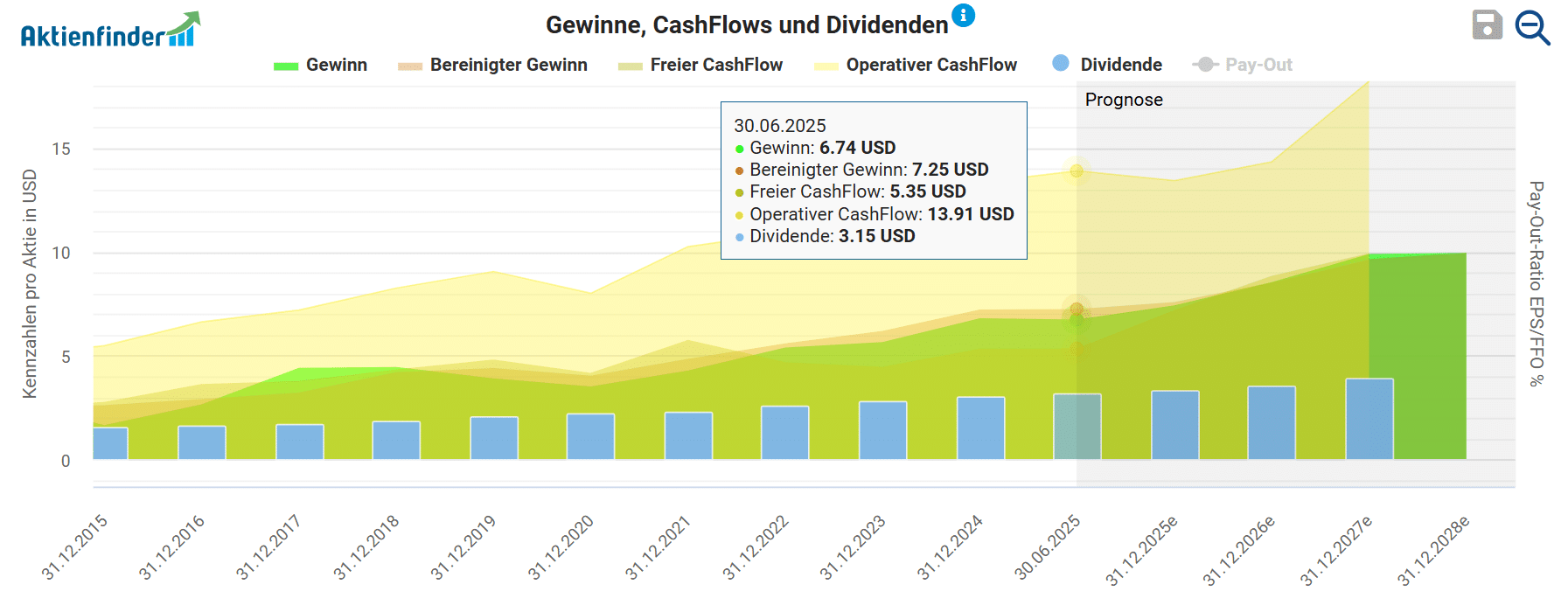Hide the Dividende series via legend
1568x612 pixels.
point(1120,65)
